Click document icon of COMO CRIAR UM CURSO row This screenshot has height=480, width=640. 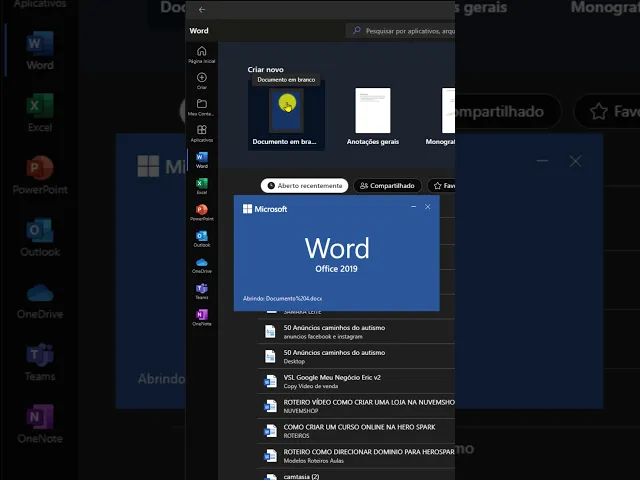(270, 431)
